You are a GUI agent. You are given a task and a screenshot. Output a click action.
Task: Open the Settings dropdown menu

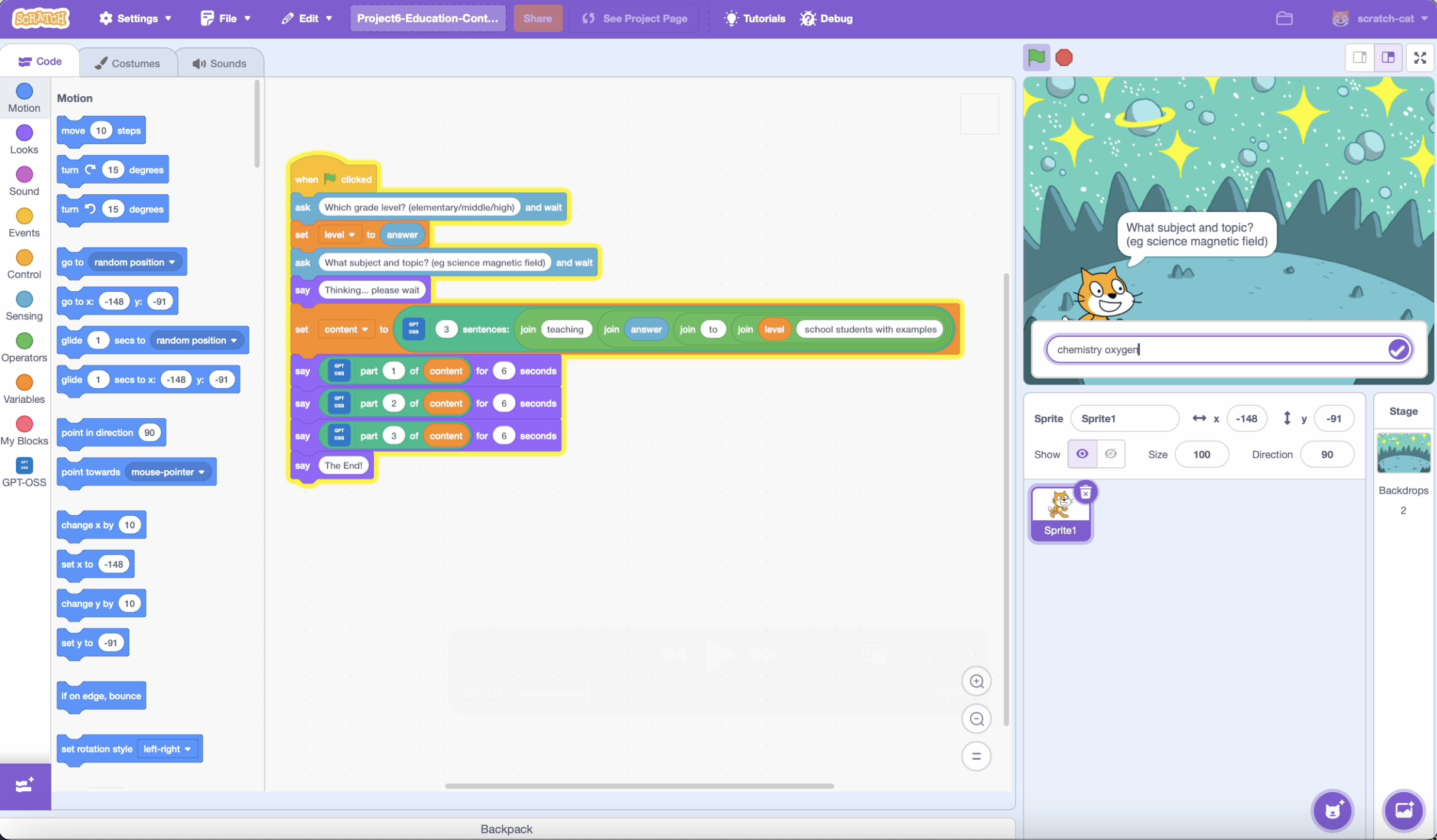[135, 18]
